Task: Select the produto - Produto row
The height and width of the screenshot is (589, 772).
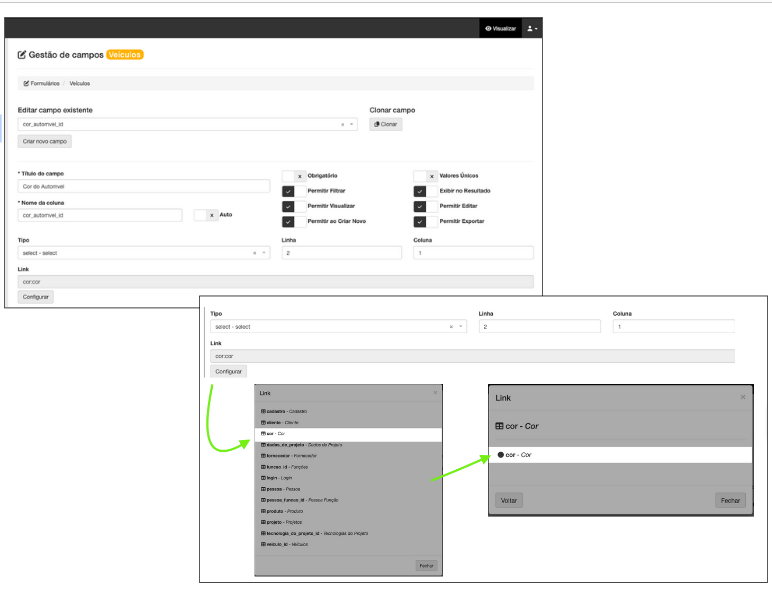Action: click(x=348, y=511)
